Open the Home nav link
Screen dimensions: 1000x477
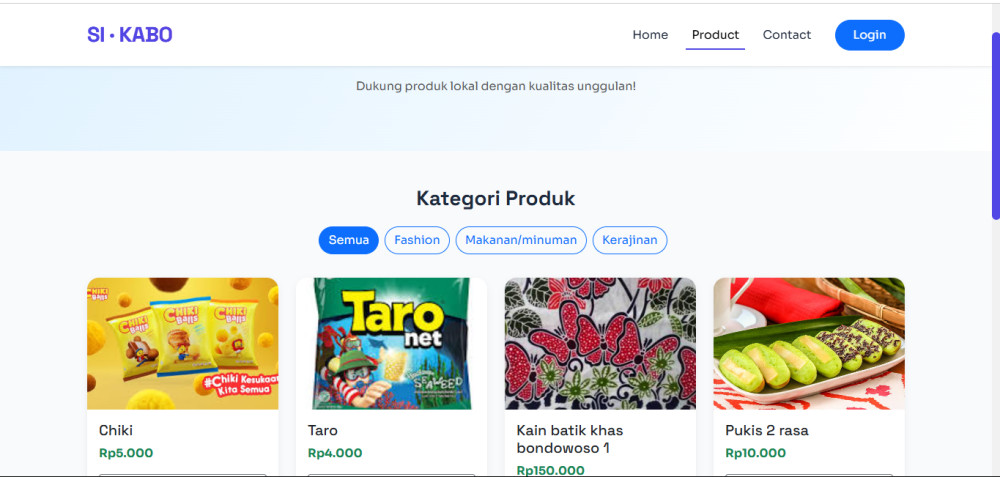(650, 35)
